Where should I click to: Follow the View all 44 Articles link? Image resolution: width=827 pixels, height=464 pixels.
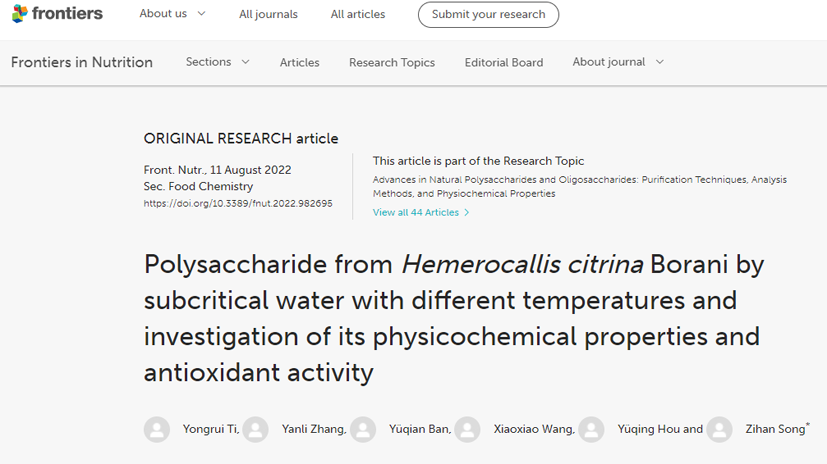point(415,213)
